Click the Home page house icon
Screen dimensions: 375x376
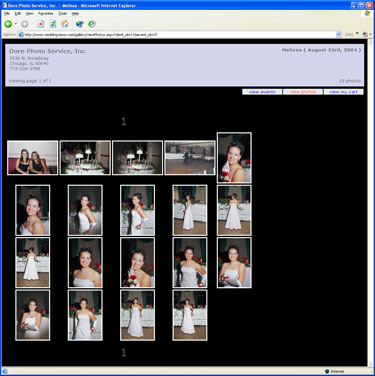(65, 24)
